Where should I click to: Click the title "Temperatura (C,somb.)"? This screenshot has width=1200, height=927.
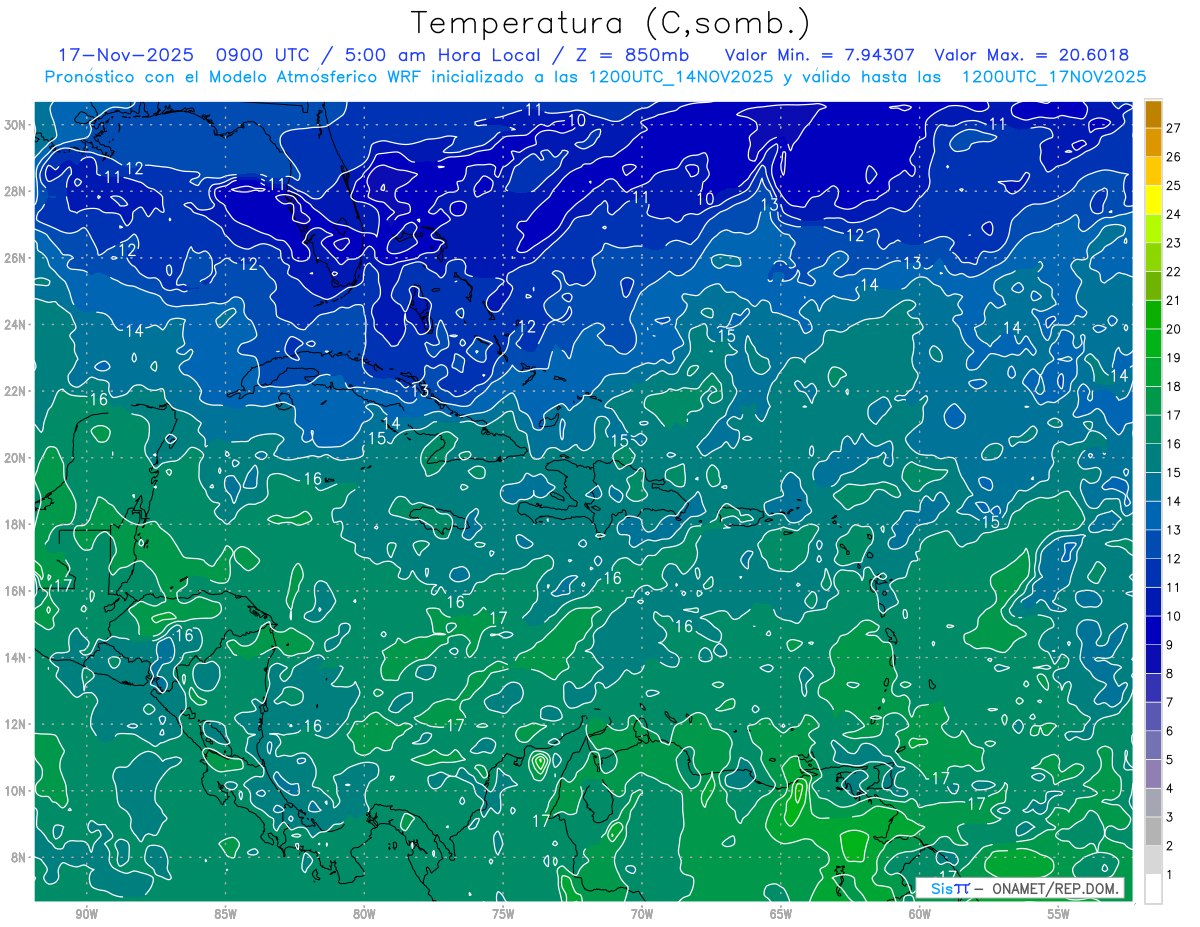click(x=610, y=23)
